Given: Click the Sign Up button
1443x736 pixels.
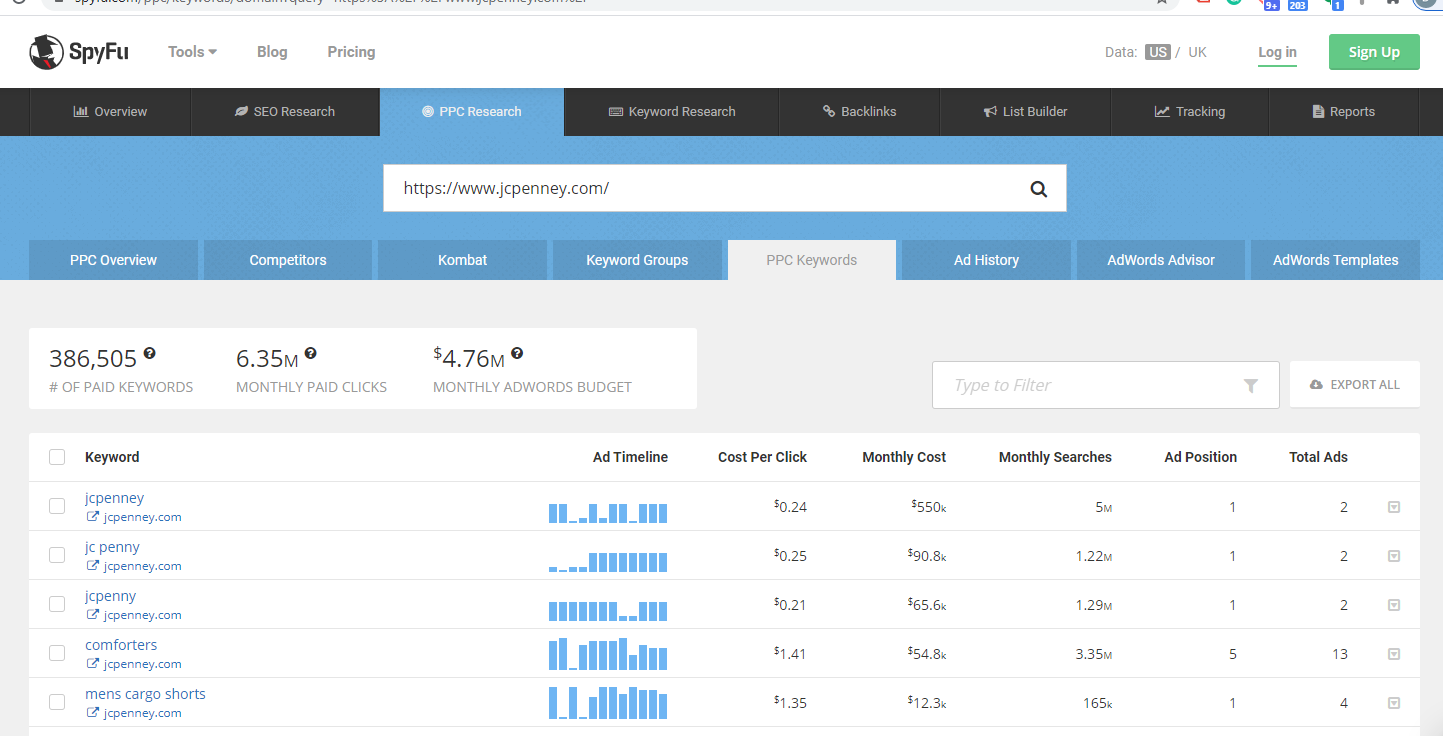Looking at the screenshot, I should pos(1374,52).
